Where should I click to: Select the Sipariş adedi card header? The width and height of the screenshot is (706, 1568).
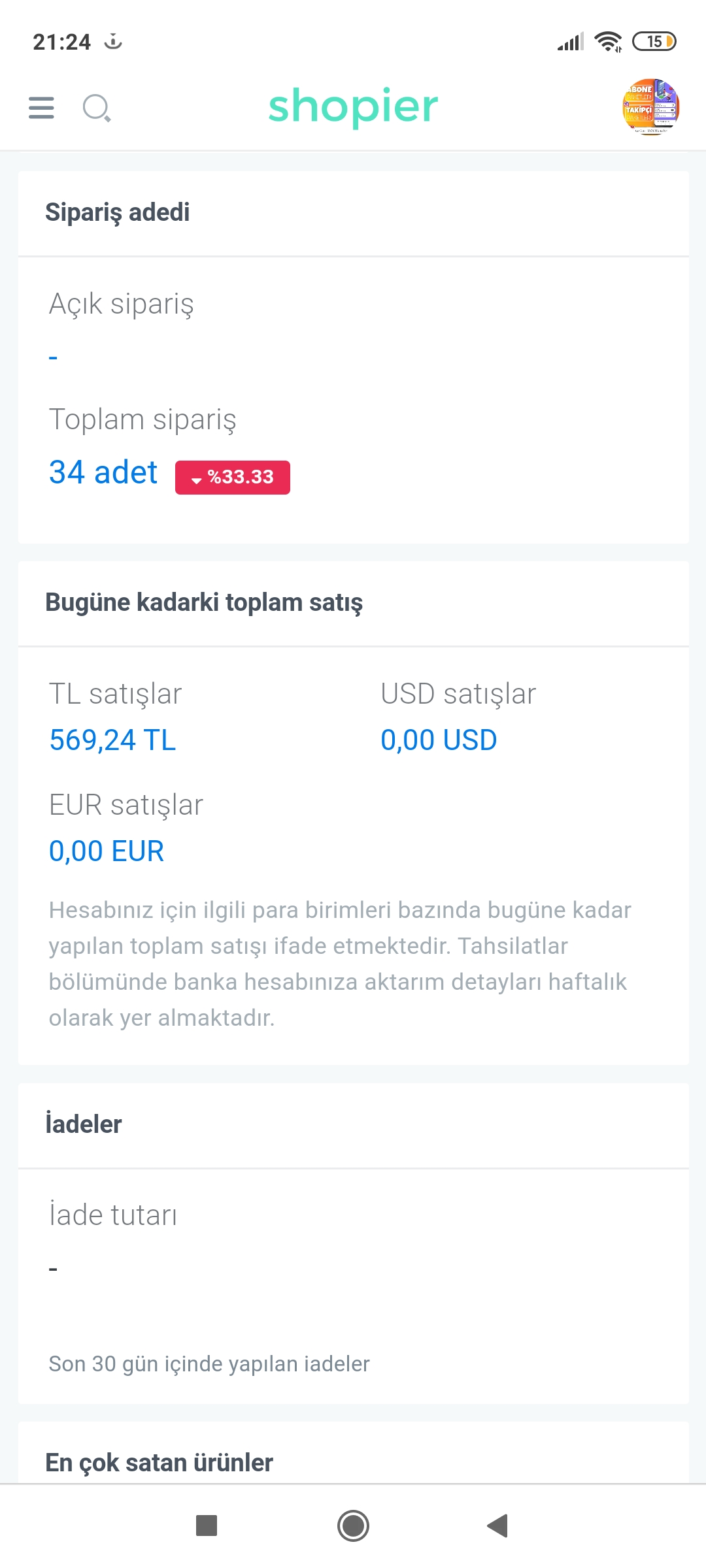point(118,213)
